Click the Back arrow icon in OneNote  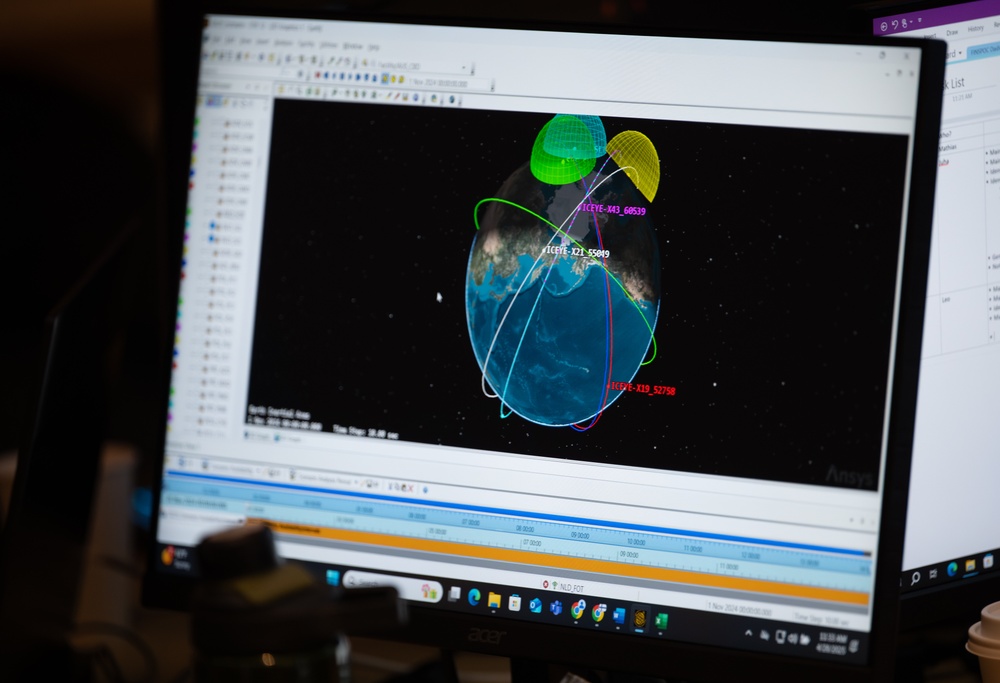pyautogui.click(x=883, y=27)
